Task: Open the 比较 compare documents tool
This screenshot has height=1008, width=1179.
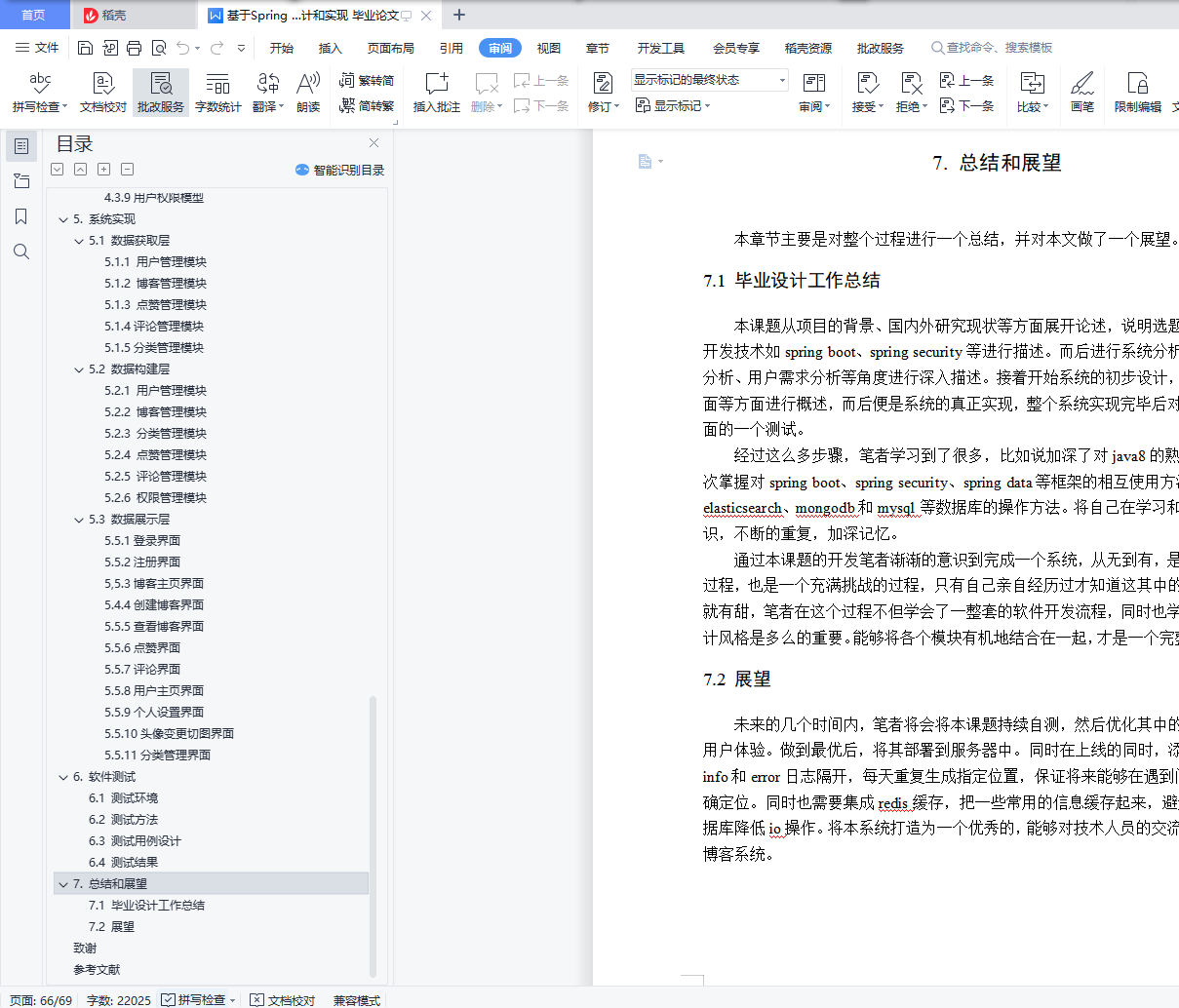Action: click(1033, 93)
